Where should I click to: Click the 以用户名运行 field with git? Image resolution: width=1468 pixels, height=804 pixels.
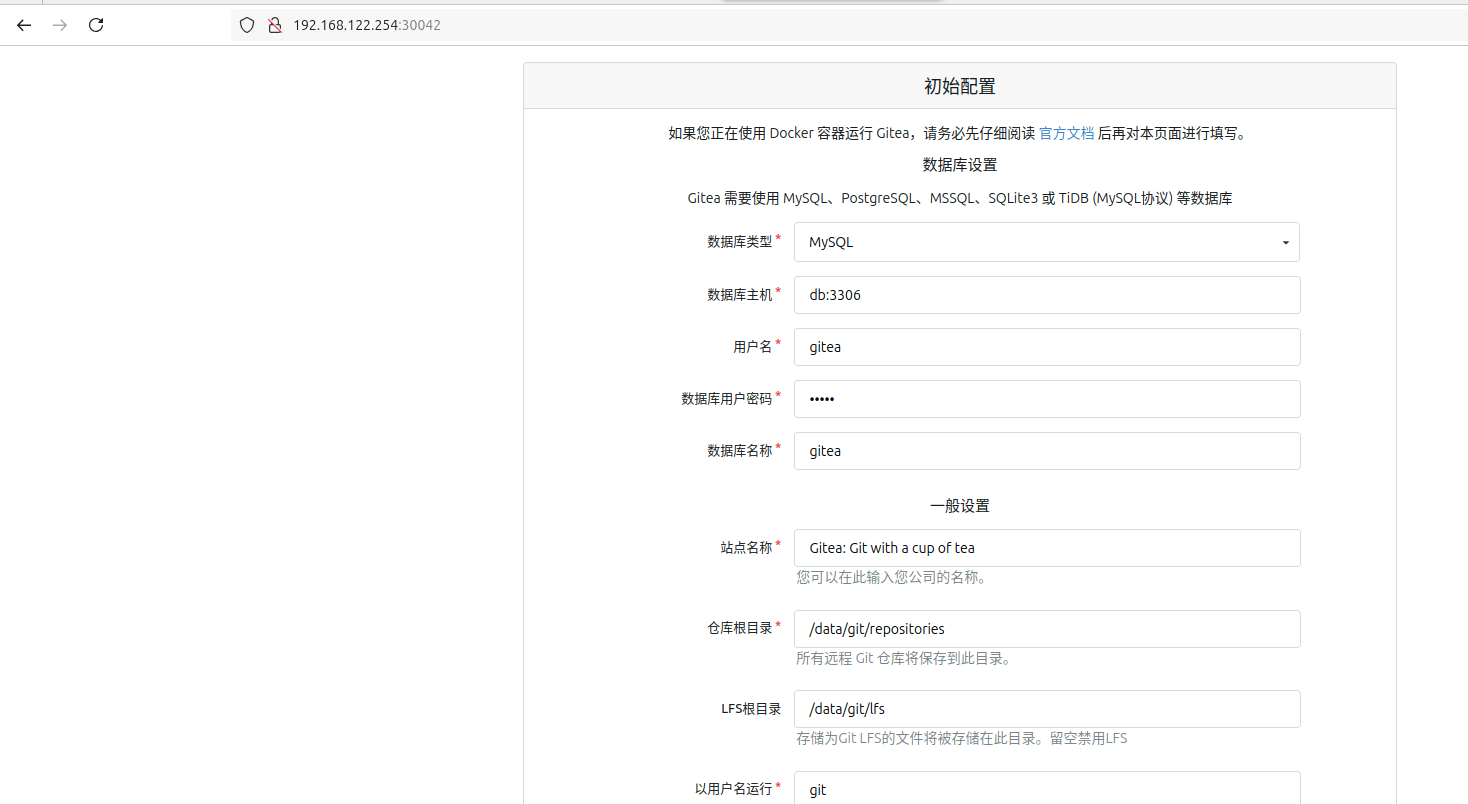pos(1047,788)
